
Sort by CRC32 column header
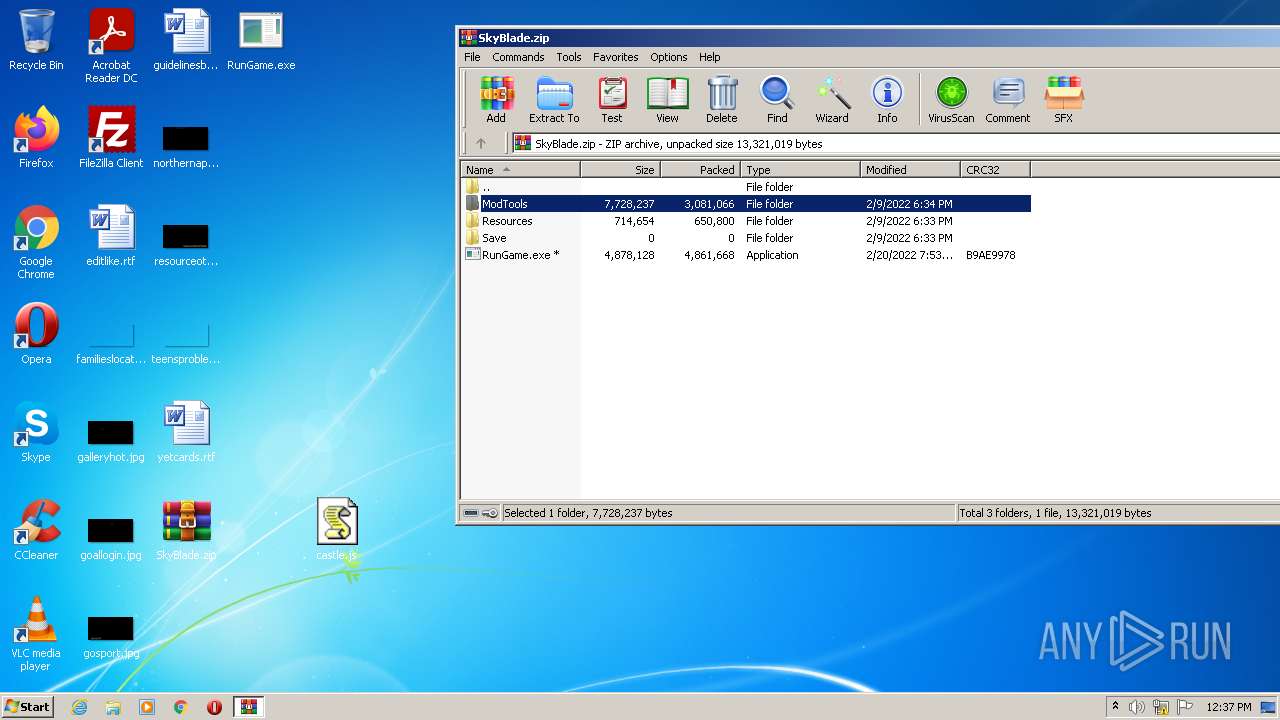tap(995, 170)
